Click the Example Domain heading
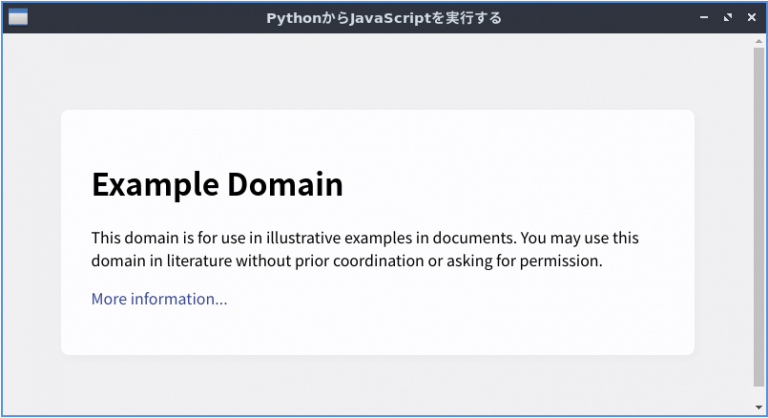 tap(217, 185)
